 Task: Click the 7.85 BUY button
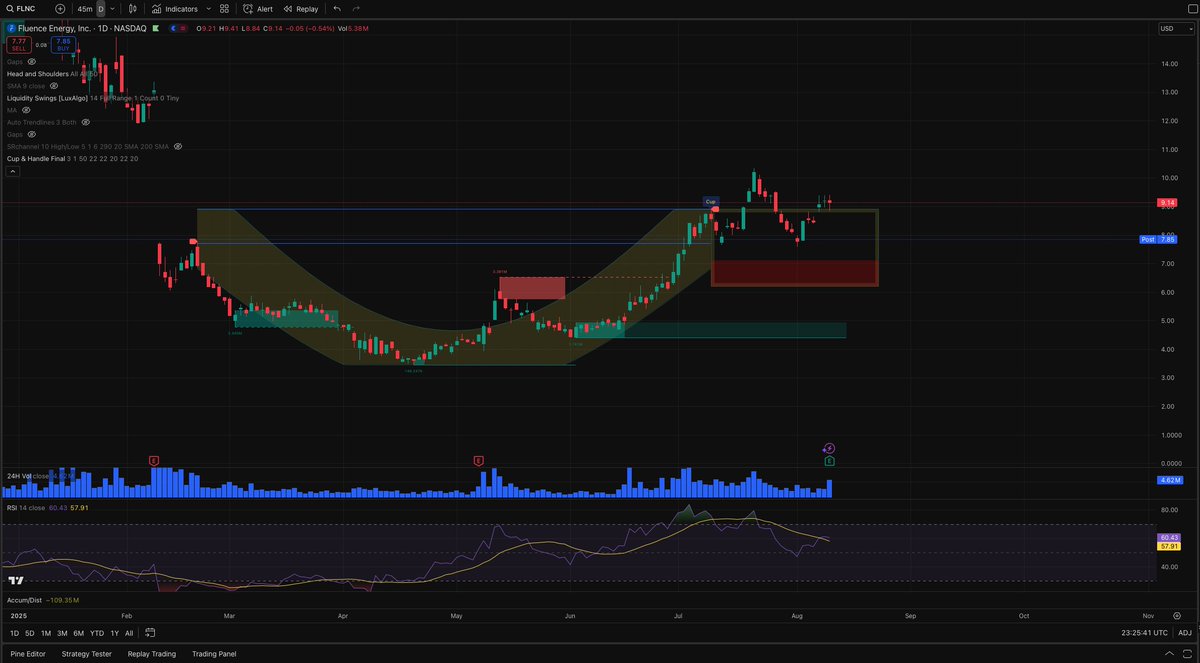(62, 45)
